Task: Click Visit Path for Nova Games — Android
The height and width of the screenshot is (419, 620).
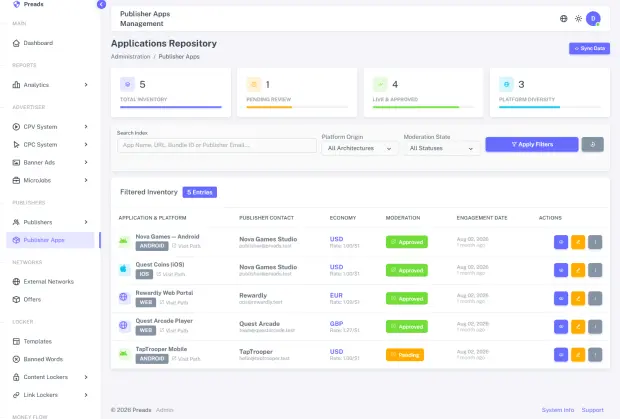Action: pos(186,246)
